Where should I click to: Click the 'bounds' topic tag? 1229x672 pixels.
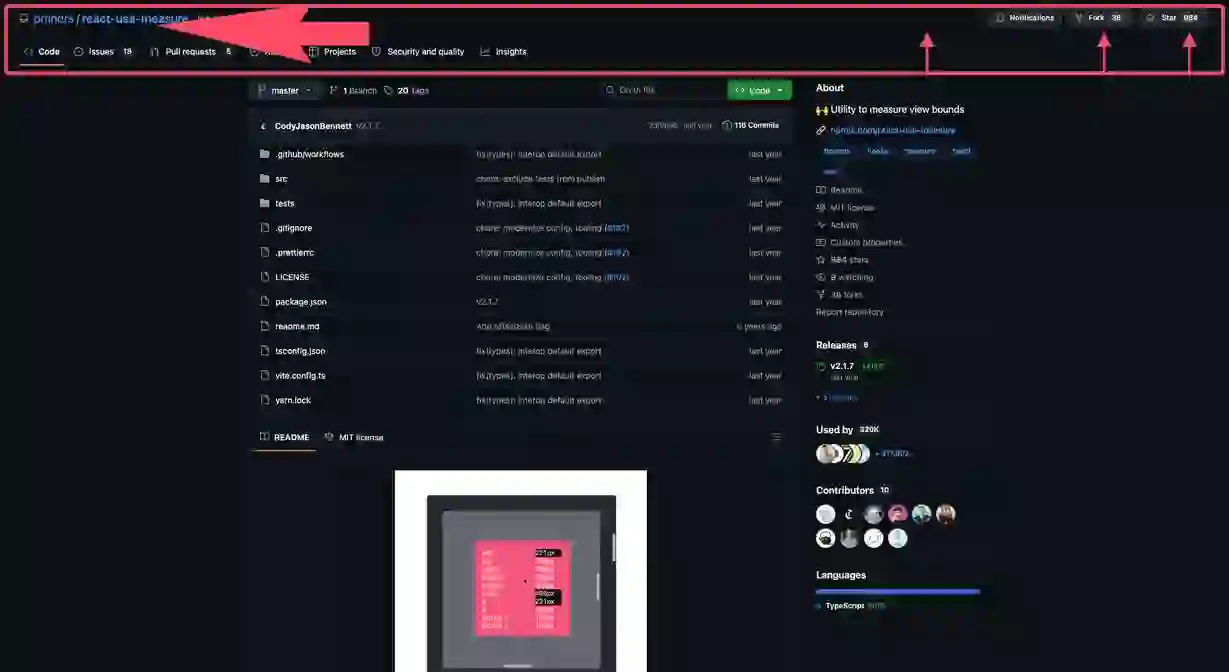tap(837, 152)
